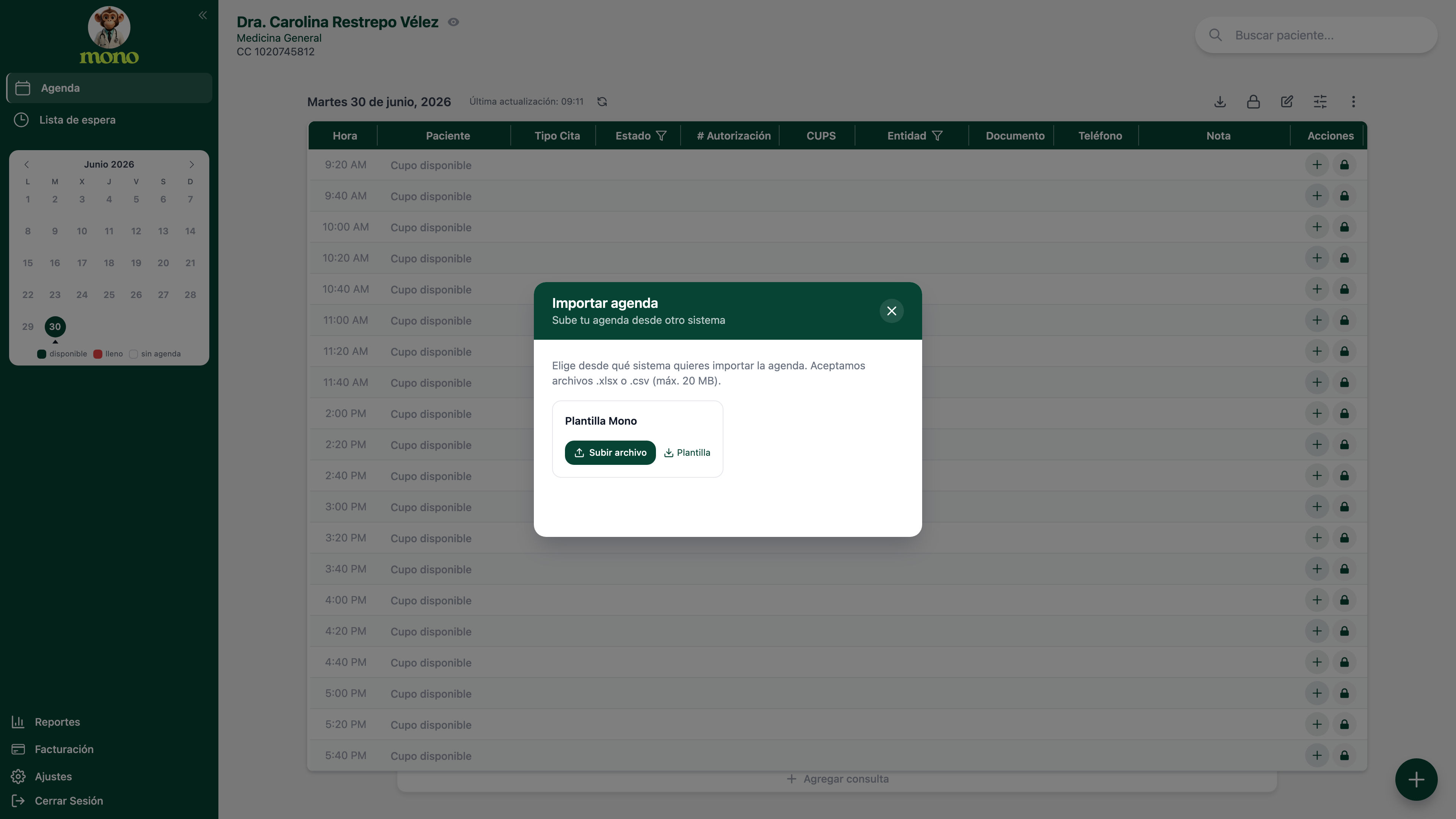Lock the 11:20 AM slot

[x=1344, y=351]
